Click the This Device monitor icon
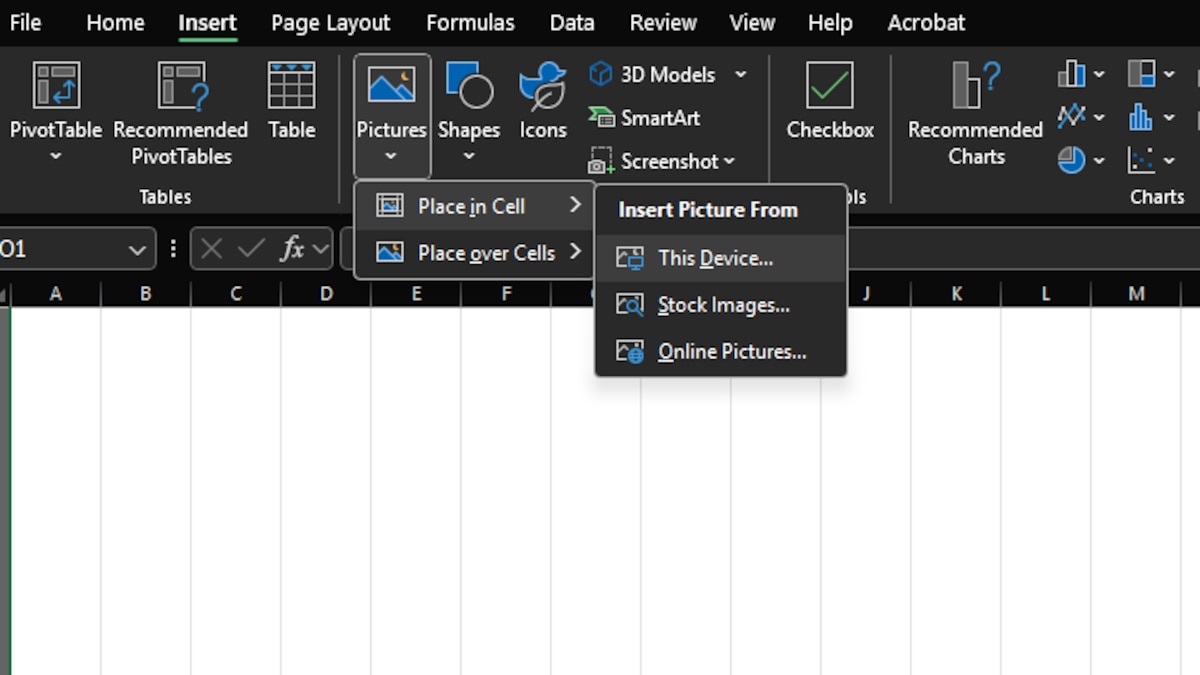Viewport: 1200px width, 675px height. pos(630,258)
